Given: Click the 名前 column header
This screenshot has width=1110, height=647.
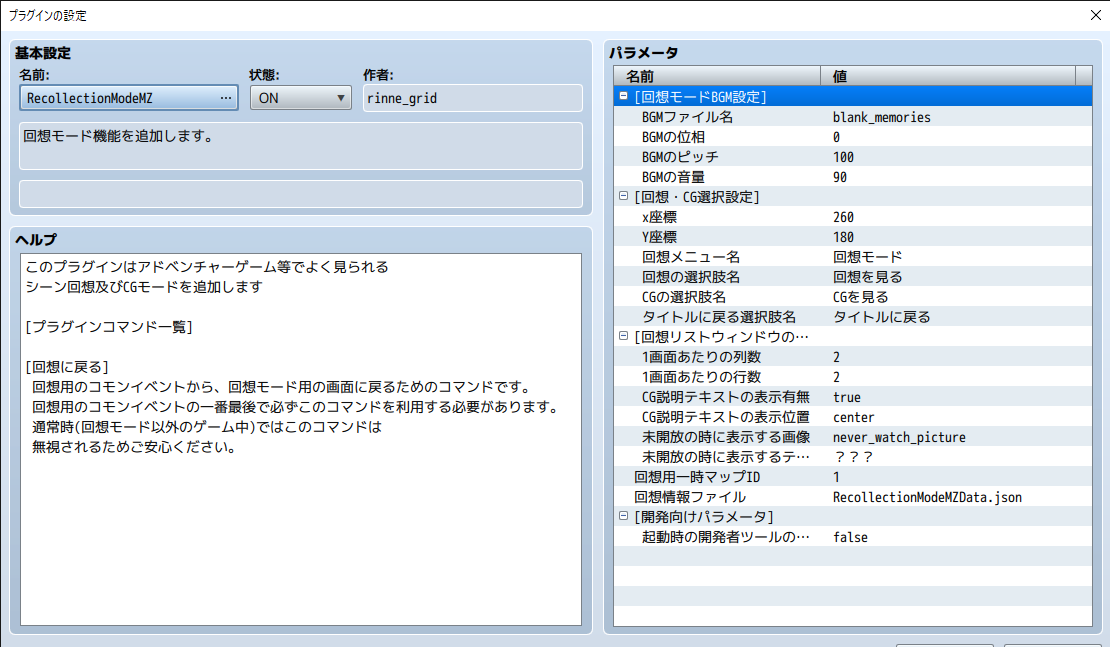Looking at the screenshot, I should (720, 75).
